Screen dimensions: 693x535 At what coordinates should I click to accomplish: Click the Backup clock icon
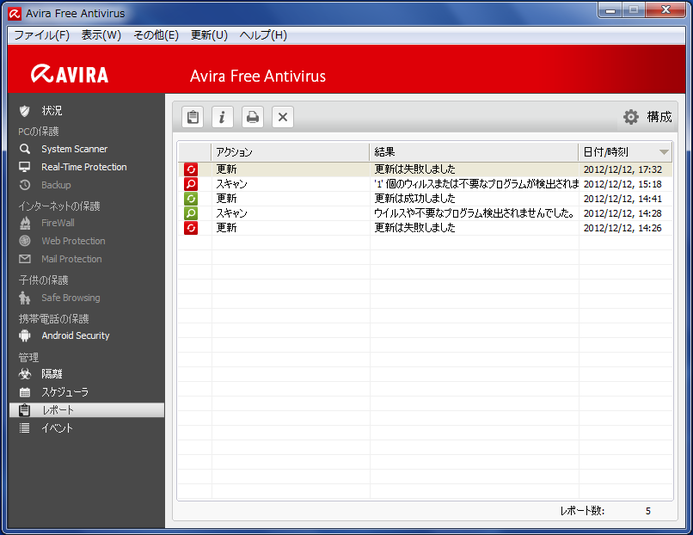point(25,185)
